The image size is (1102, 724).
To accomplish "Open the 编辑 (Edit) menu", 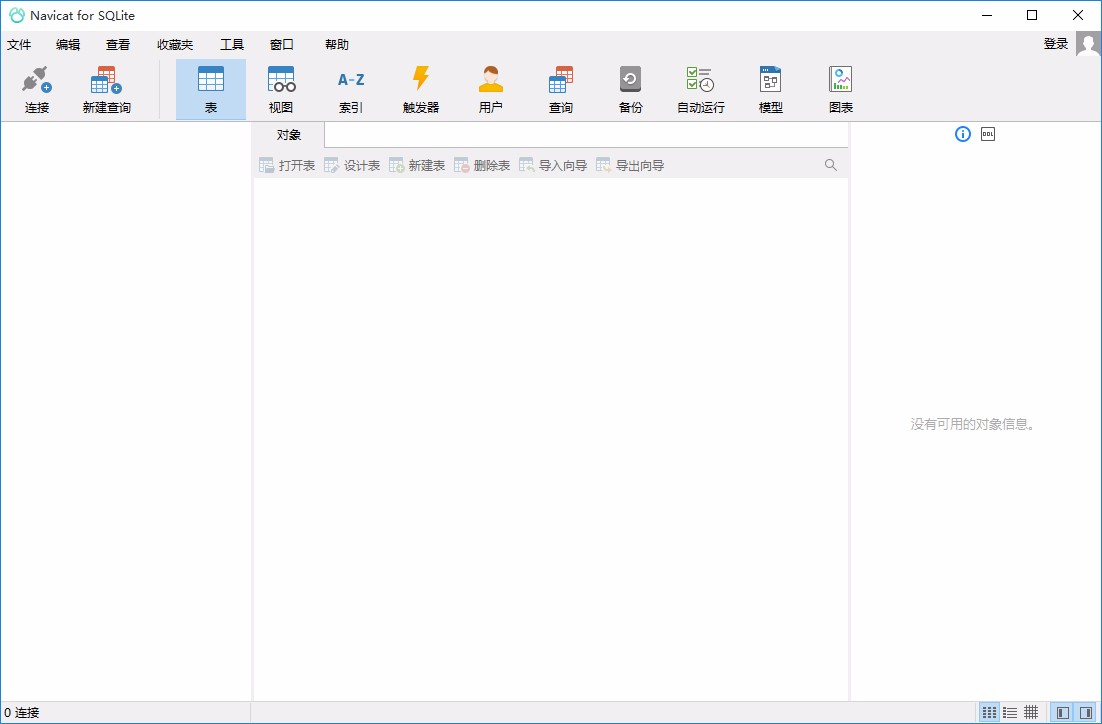I will tap(68, 44).
